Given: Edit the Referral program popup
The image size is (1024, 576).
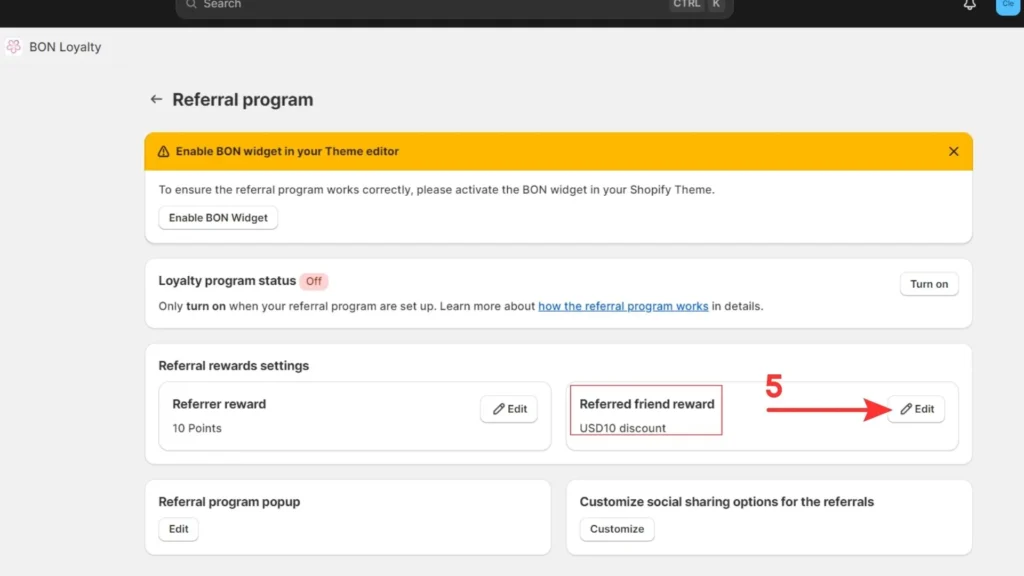Looking at the screenshot, I should pos(178,529).
